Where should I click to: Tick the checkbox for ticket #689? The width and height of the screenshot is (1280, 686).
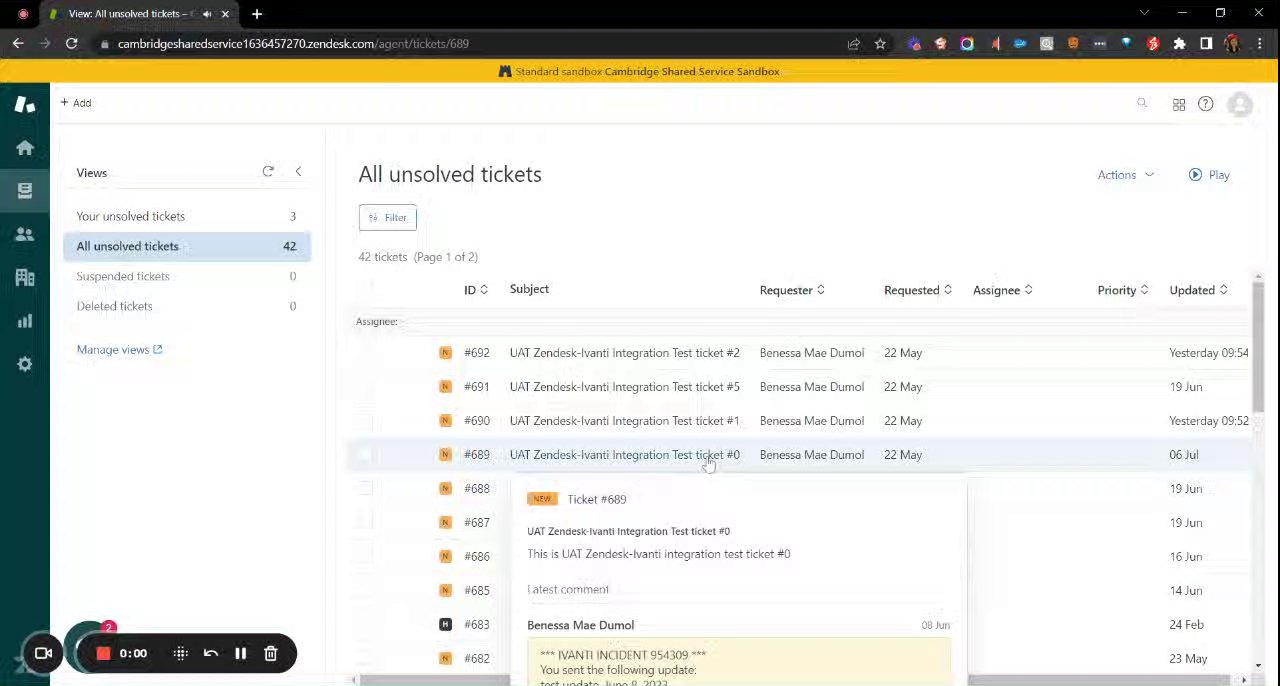[365, 455]
